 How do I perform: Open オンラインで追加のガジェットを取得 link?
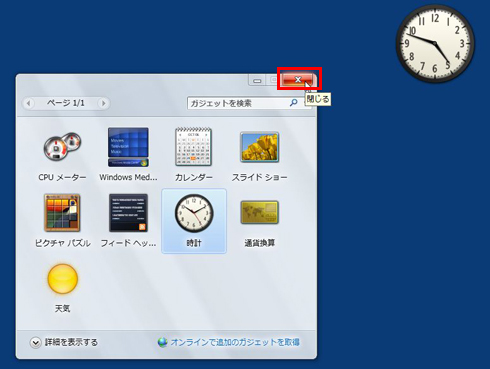(235, 342)
